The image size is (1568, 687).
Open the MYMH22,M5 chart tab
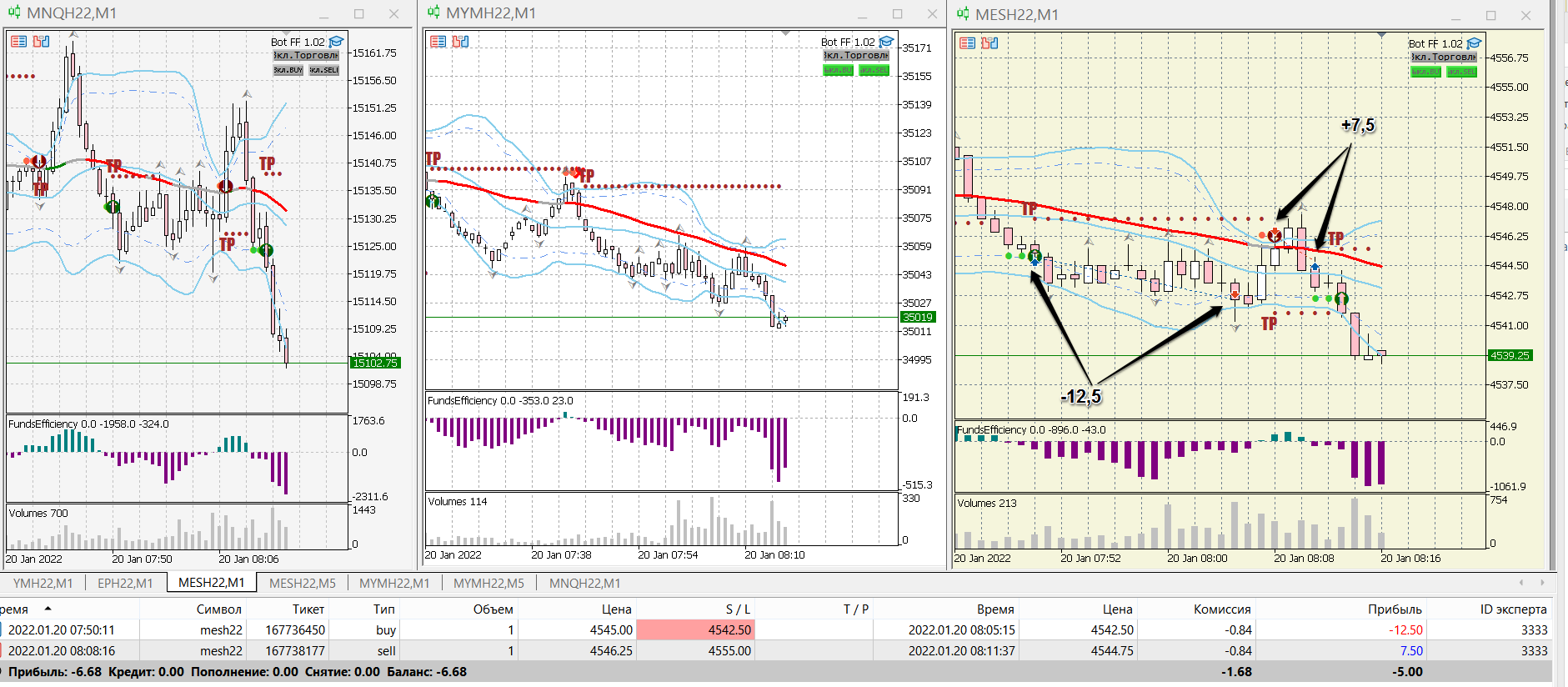[488, 583]
